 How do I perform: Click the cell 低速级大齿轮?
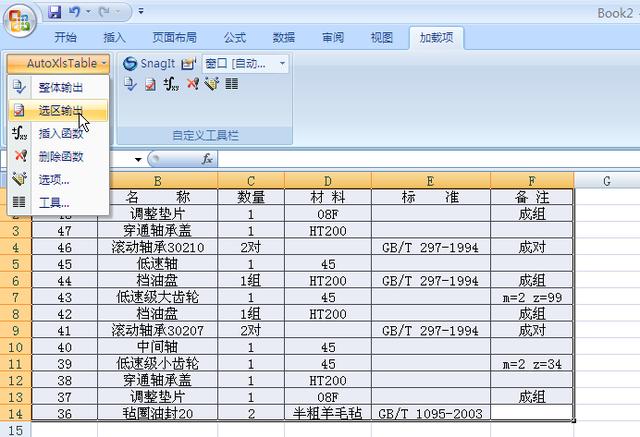tap(158, 297)
